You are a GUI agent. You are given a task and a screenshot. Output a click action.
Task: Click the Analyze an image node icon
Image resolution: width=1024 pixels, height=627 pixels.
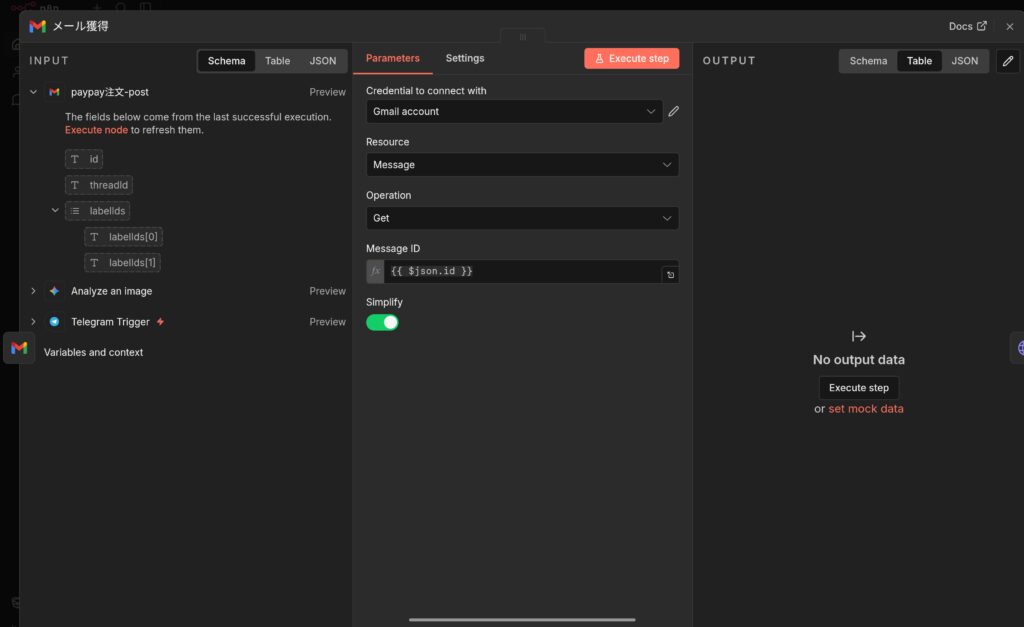[54, 291]
